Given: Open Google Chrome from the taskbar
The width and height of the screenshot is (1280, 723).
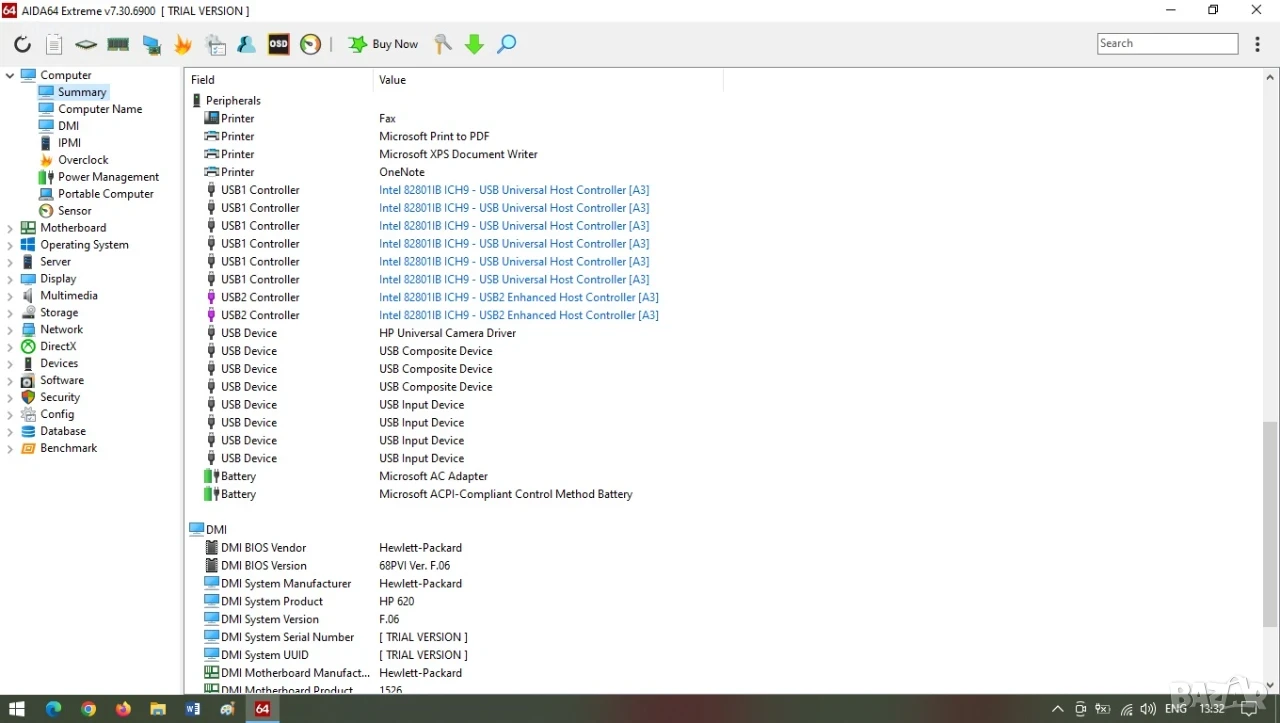Looking at the screenshot, I should click(88, 709).
